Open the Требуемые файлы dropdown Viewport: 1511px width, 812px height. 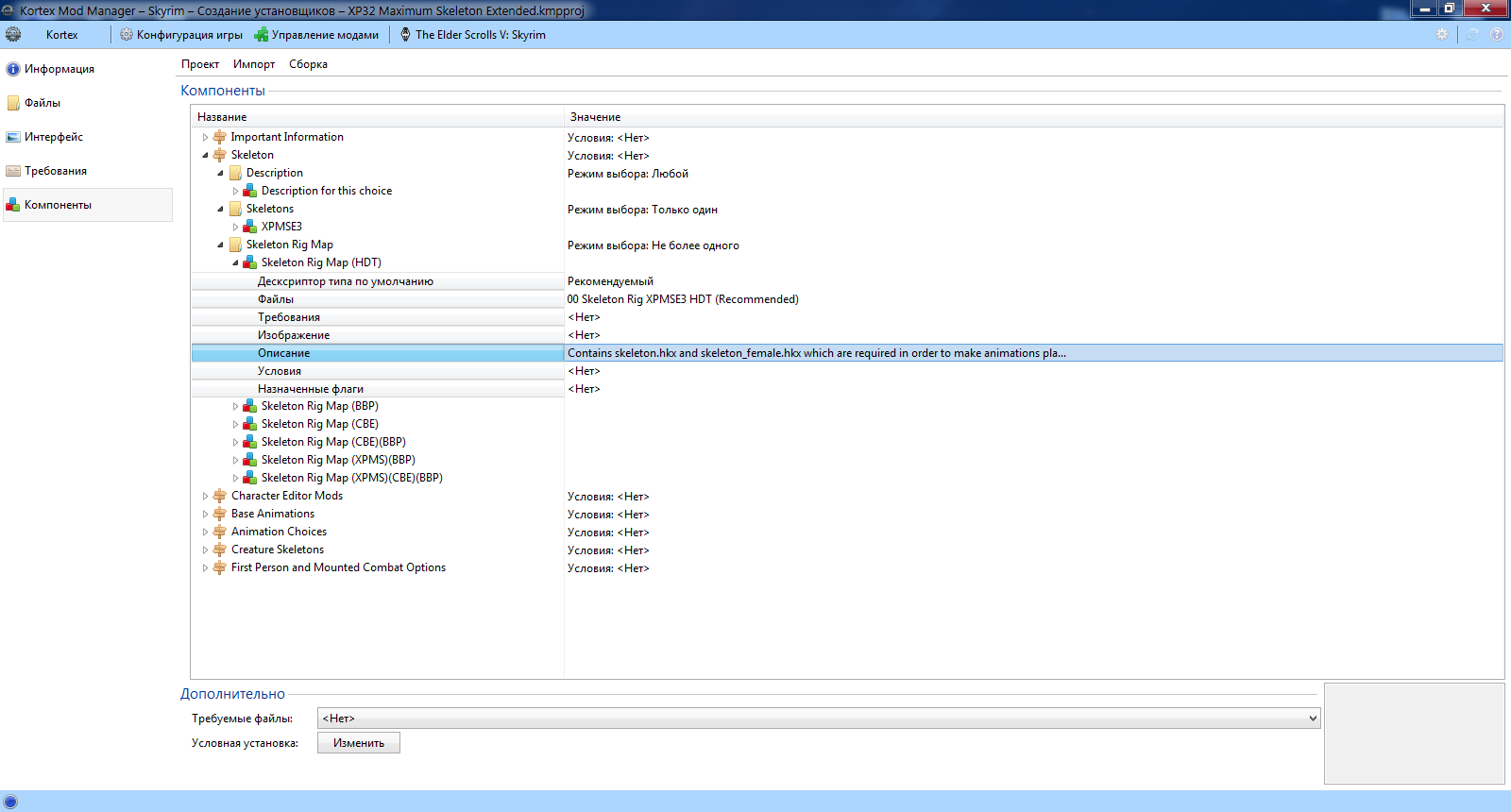coord(1312,719)
